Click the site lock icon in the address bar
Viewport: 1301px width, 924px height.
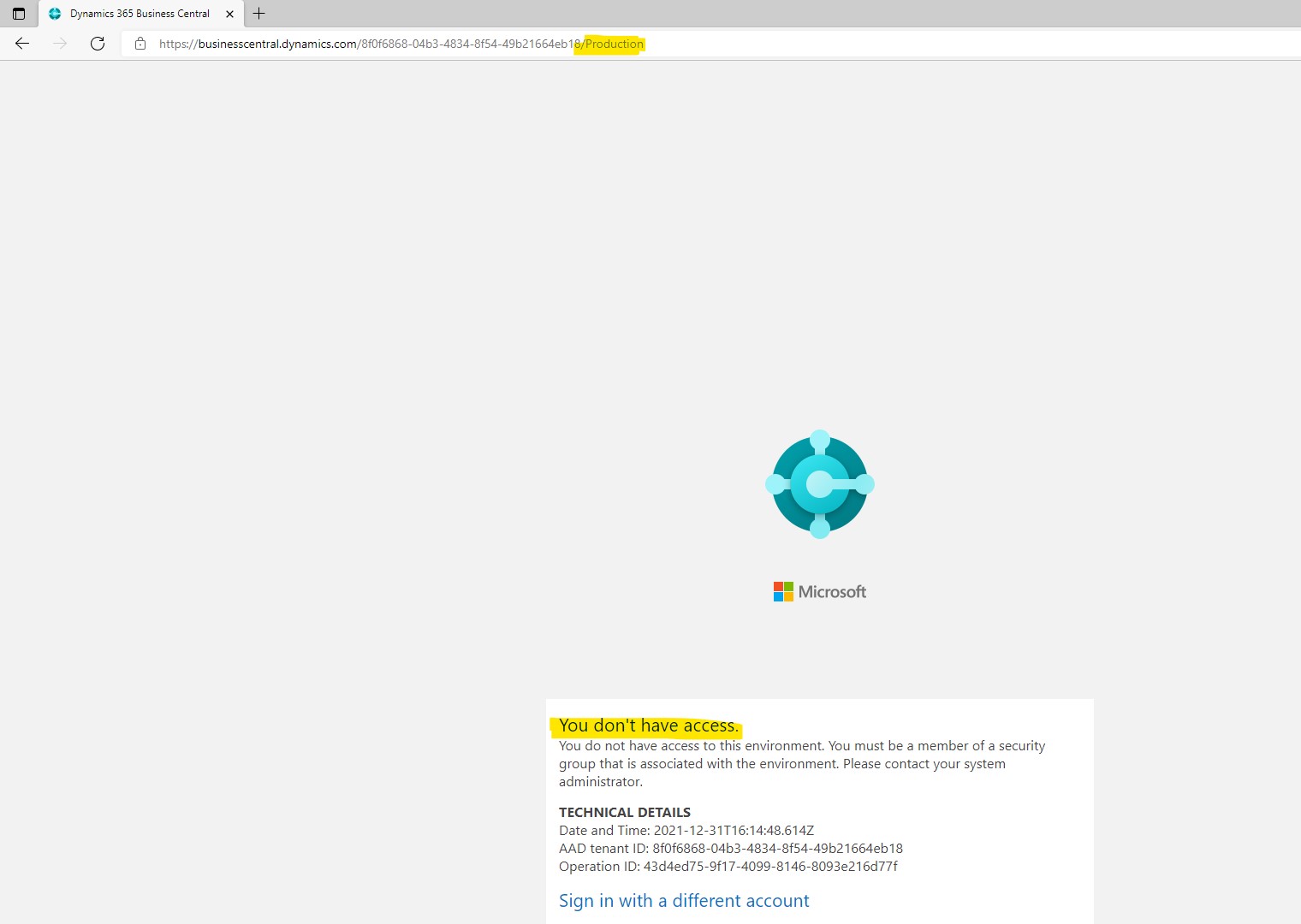point(140,44)
